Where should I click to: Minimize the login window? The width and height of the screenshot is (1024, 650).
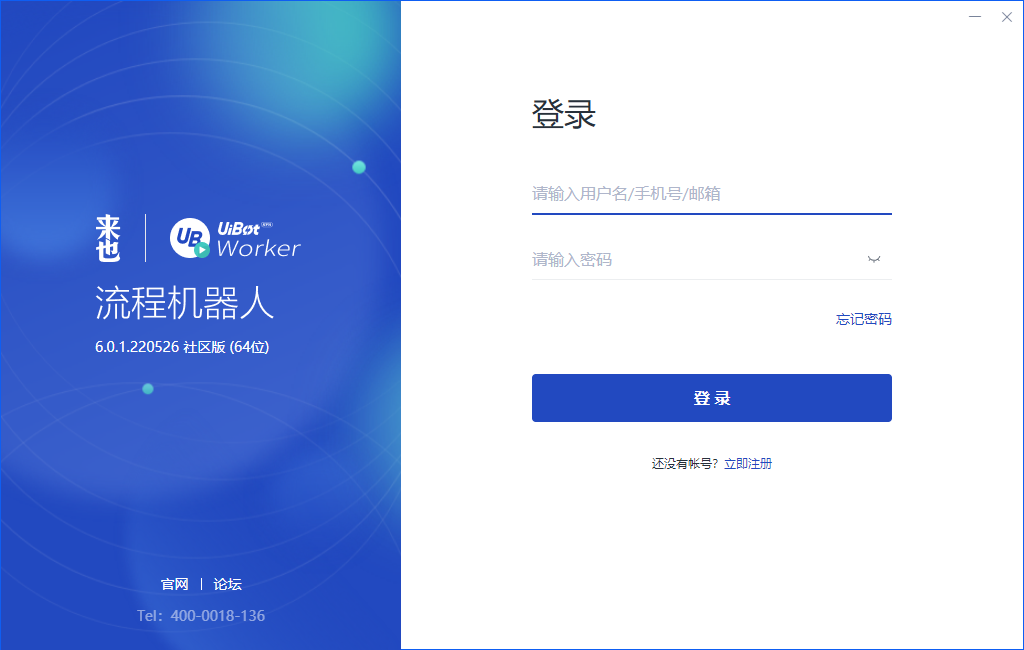(975, 17)
